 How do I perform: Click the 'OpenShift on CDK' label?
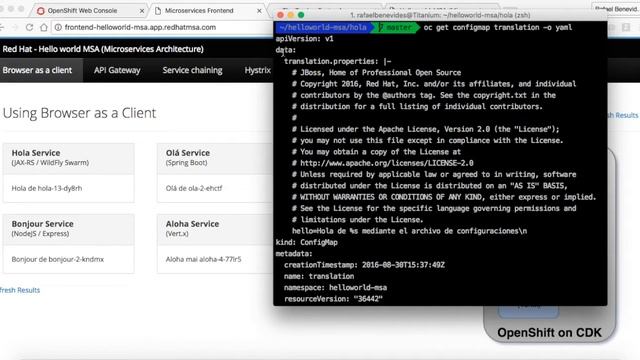click(549, 333)
